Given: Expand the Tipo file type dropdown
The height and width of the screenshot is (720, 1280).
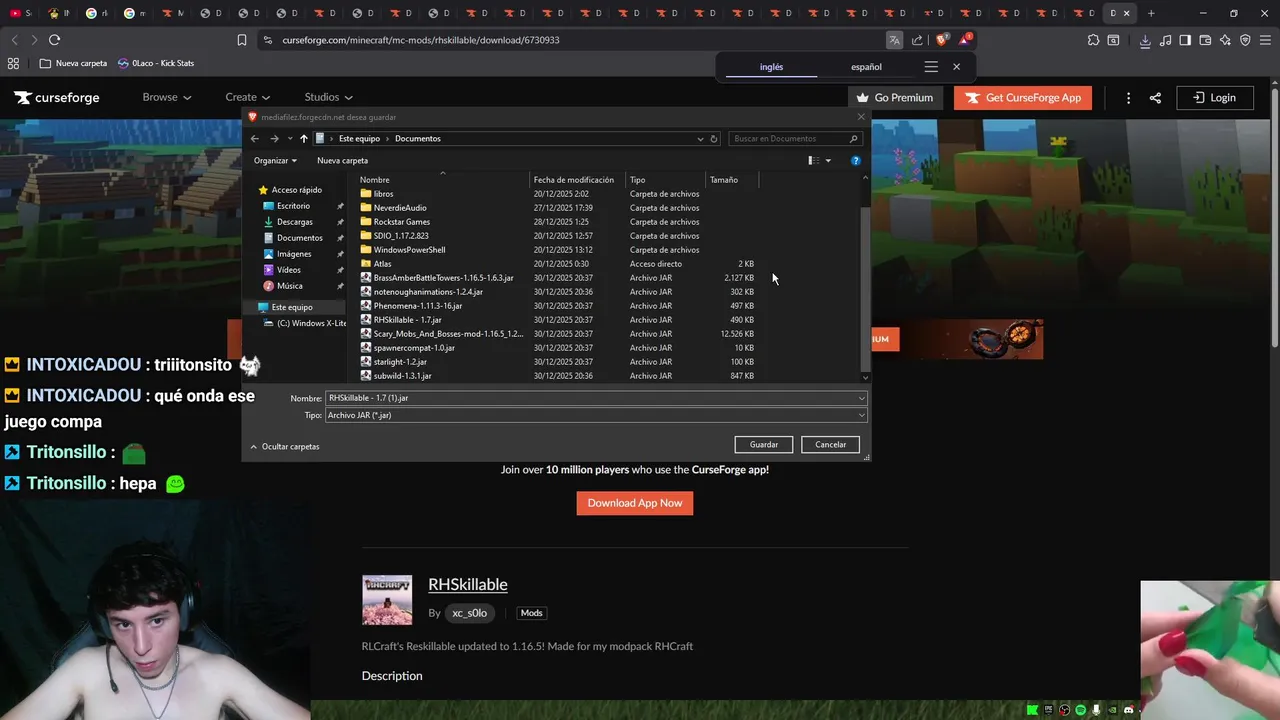Looking at the screenshot, I should (x=861, y=415).
